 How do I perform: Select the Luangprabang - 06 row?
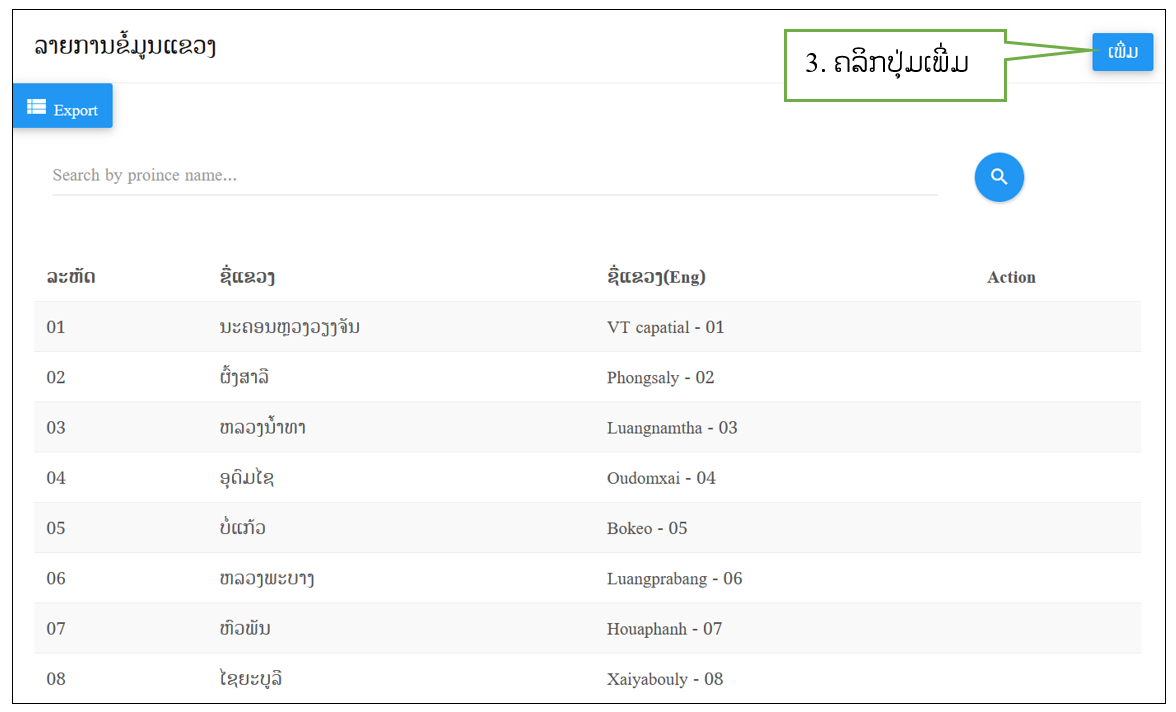pos(674,579)
